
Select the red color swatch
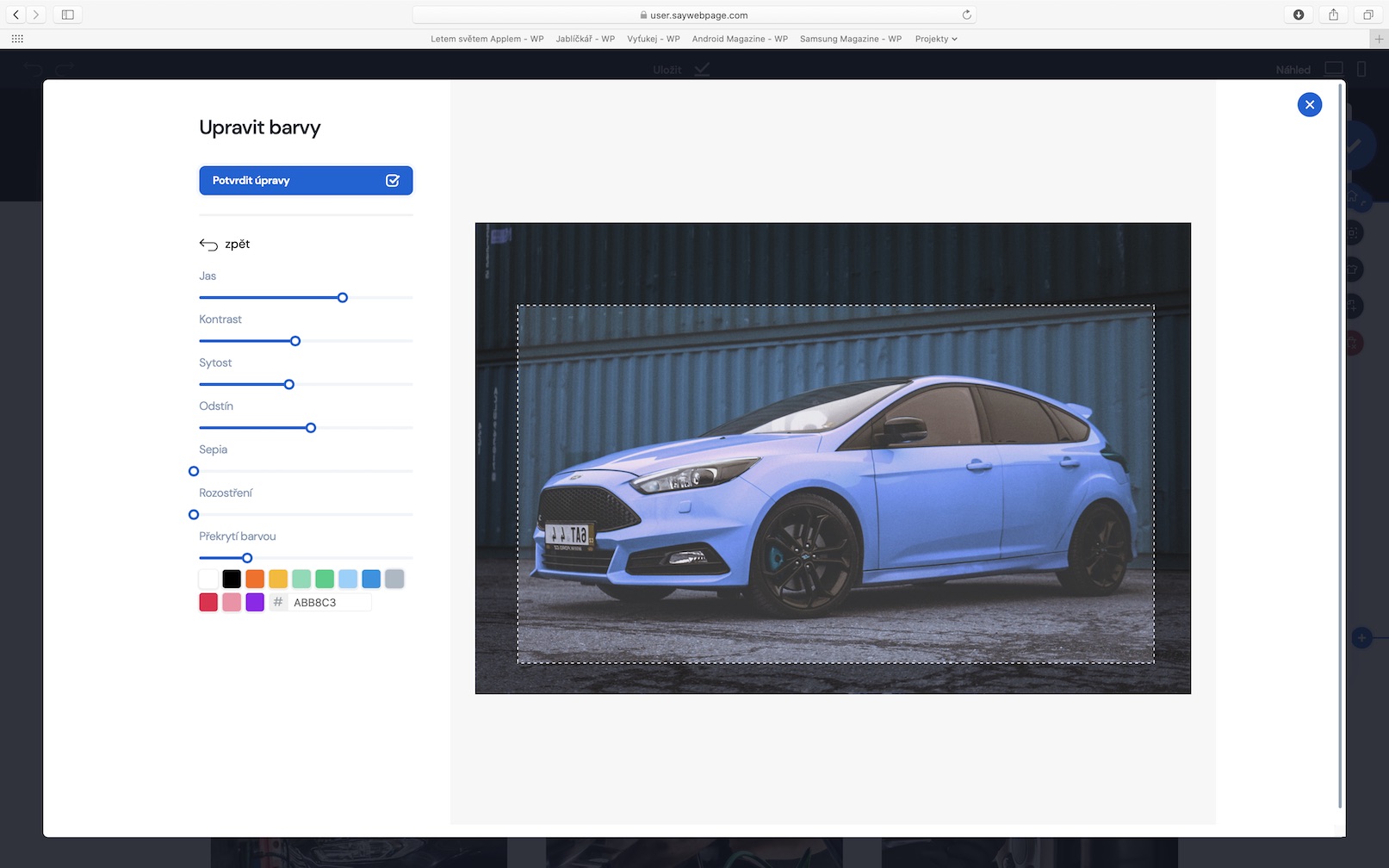pyautogui.click(x=208, y=602)
